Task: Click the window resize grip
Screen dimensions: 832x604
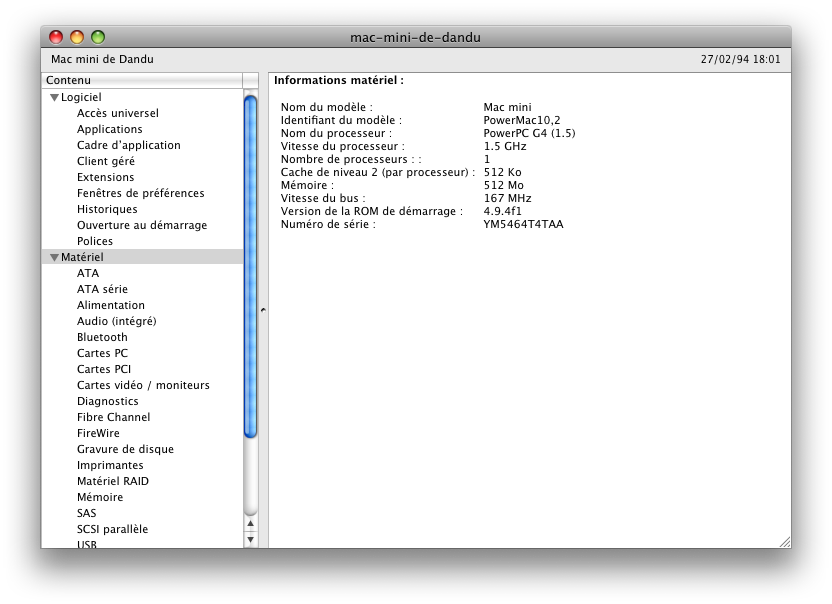Action: 785,542
